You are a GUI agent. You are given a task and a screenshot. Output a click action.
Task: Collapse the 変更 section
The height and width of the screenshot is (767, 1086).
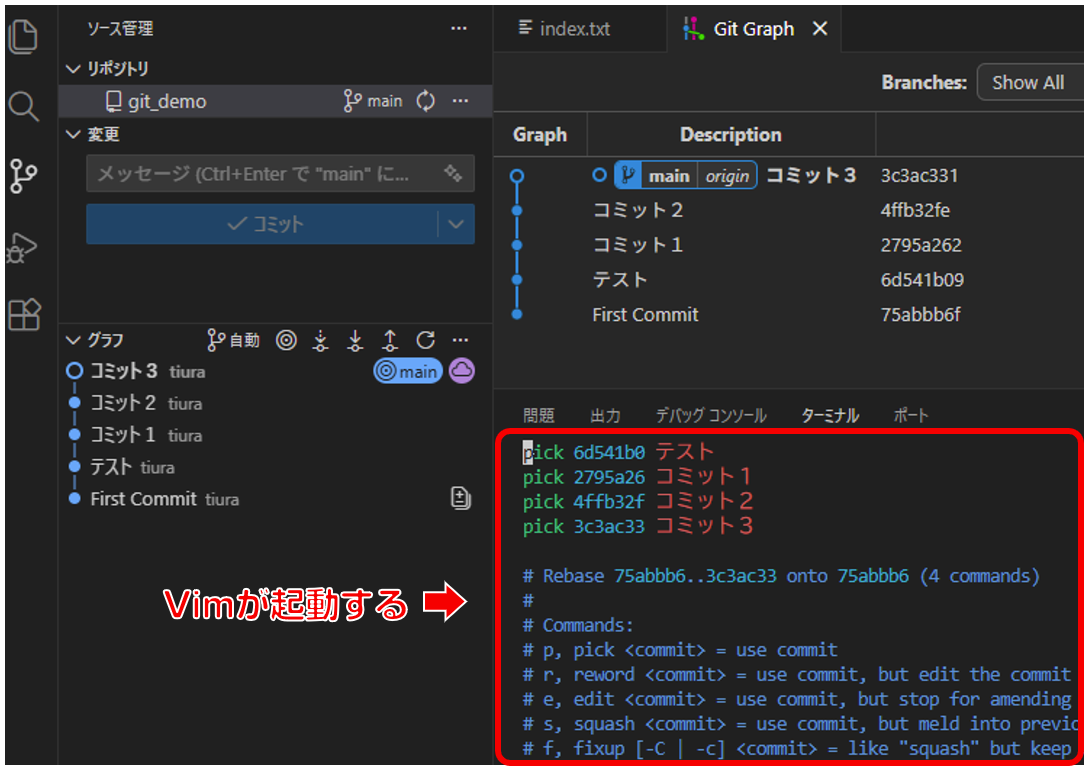(x=72, y=134)
